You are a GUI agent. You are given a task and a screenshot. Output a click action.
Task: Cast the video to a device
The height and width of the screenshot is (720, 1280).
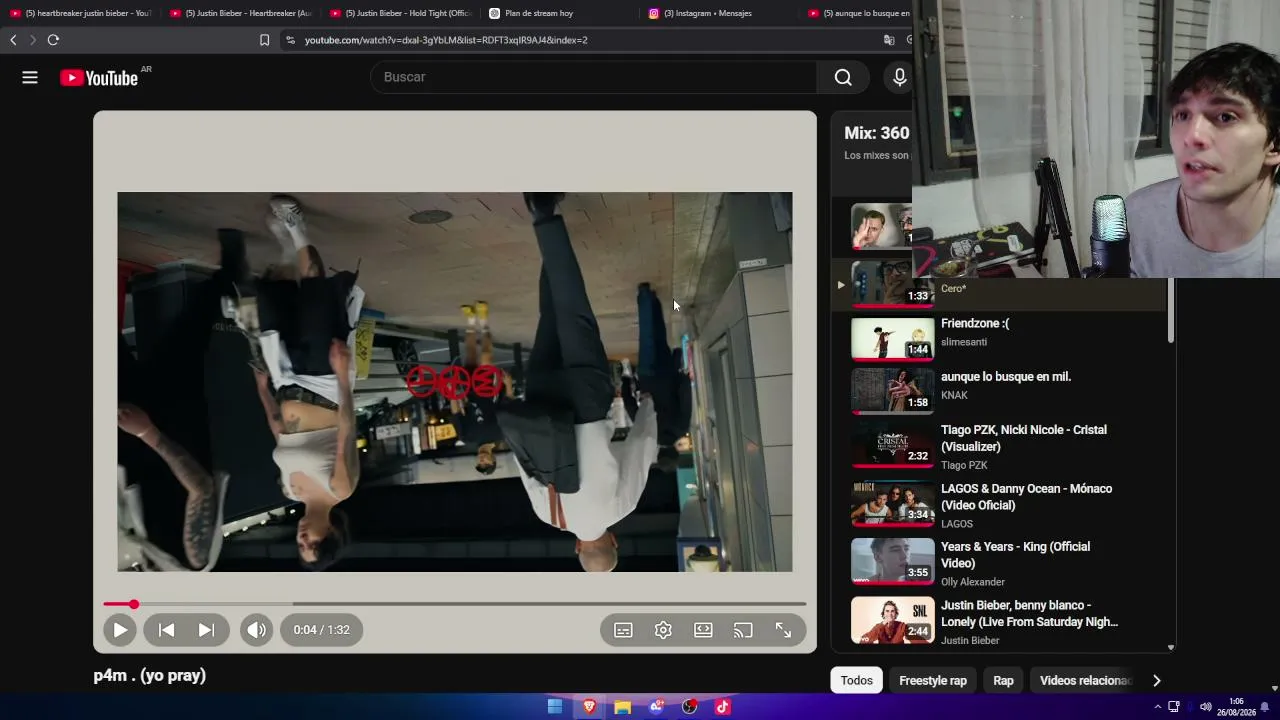(x=743, y=630)
